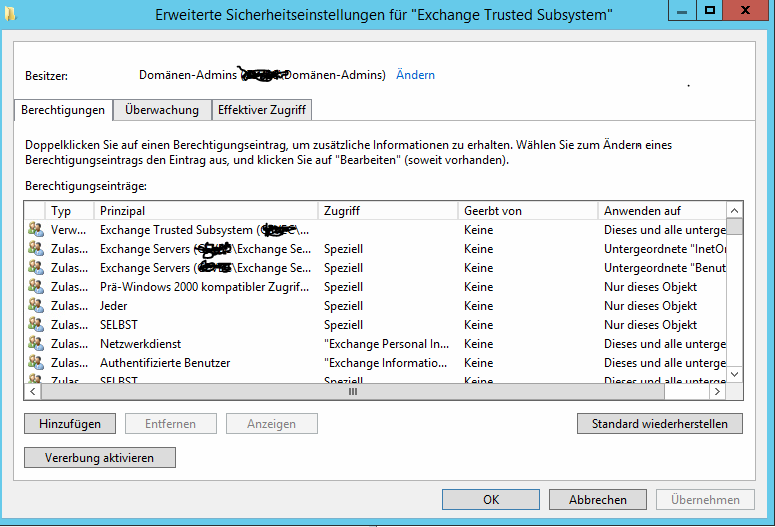This screenshot has height=527, width=775.
Task: Sort by the Prinzipal column header
Action: coord(206,211)
